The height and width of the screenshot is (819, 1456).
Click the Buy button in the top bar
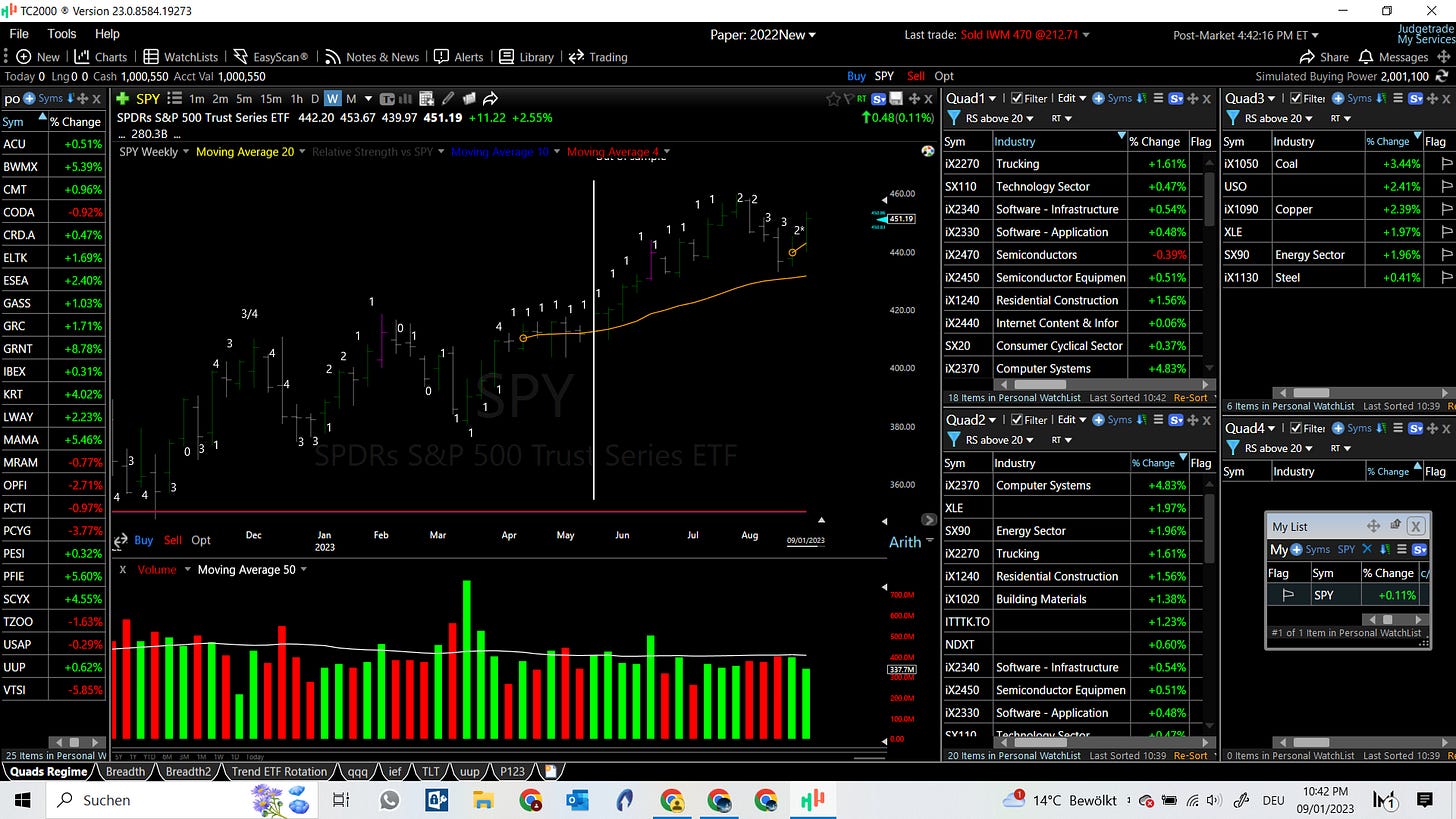click(x=856, y=75)
